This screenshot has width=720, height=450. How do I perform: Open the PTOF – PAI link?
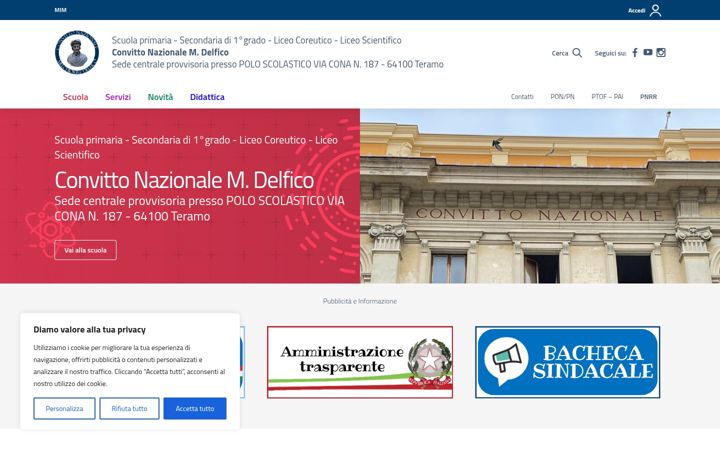(x=607, y=96)
